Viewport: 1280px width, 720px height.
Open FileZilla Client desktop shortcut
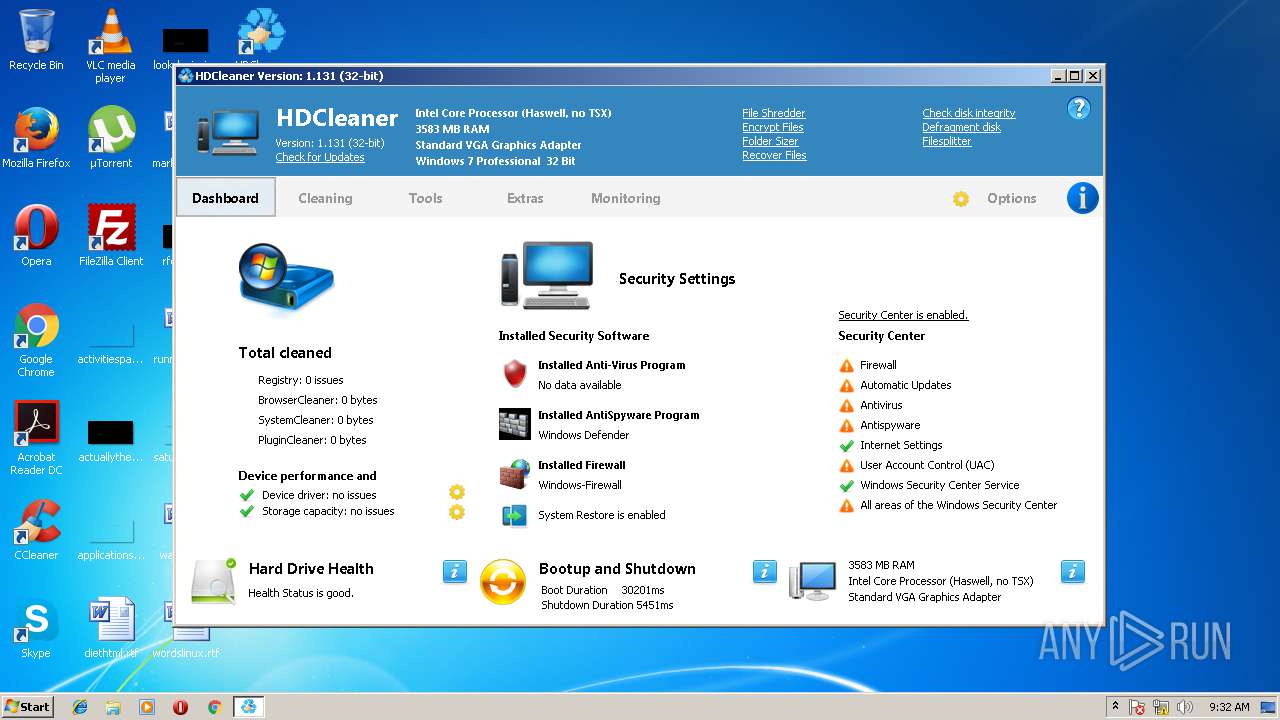111,236
